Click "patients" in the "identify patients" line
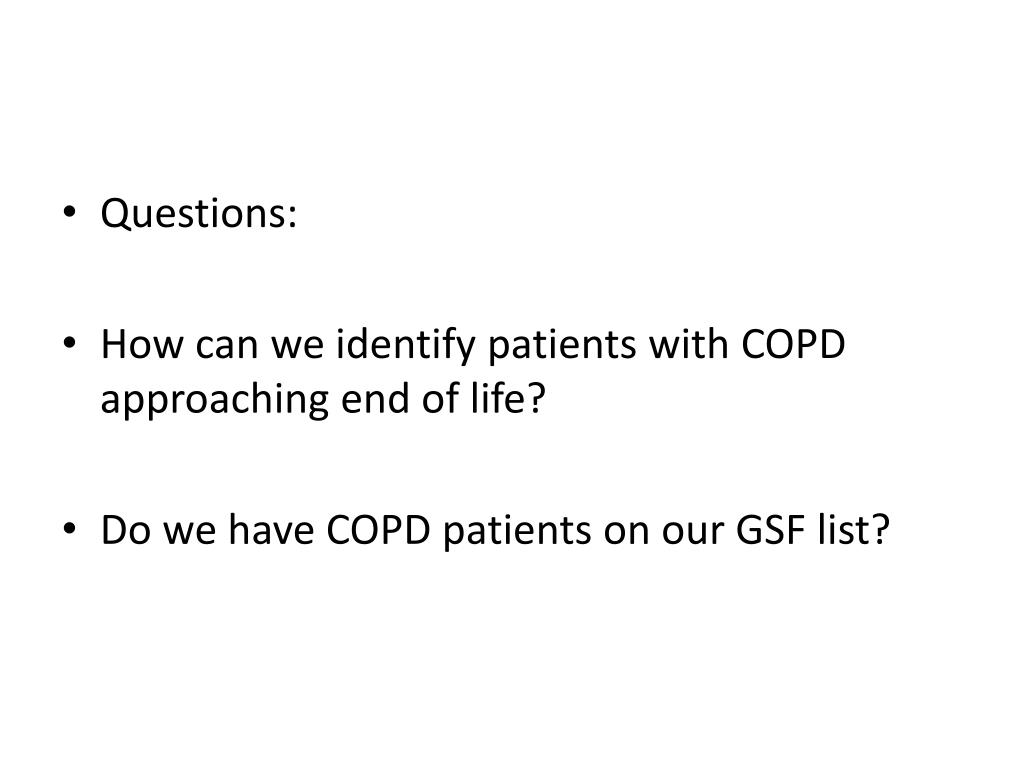 [x=562, y=346]
